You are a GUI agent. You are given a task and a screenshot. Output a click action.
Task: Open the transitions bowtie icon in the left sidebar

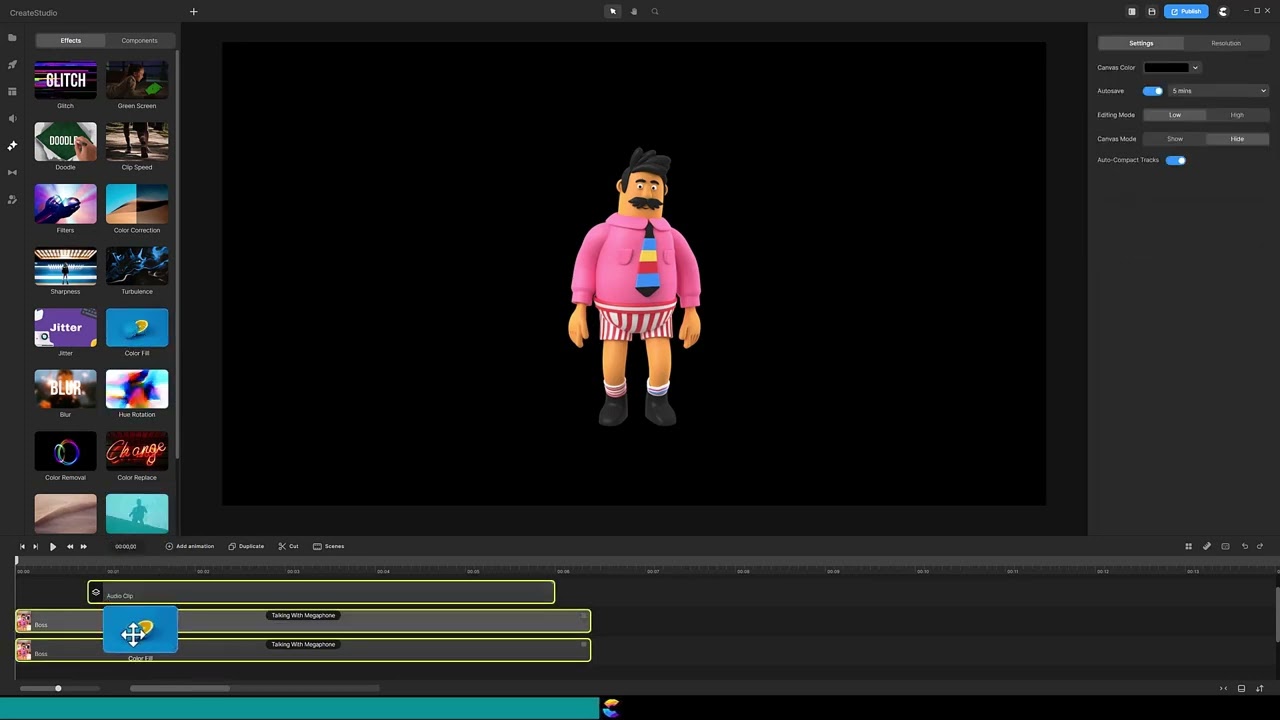12,173
